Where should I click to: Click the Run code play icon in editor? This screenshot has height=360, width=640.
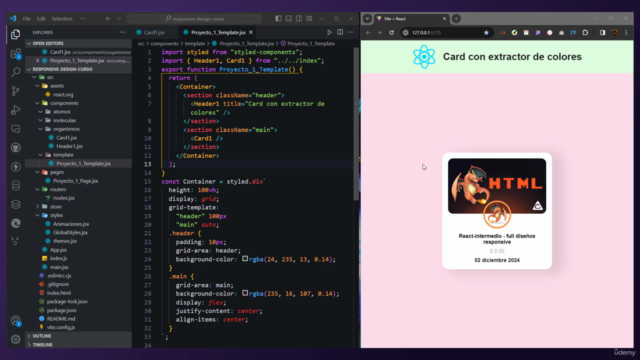(x=329, y=32)
